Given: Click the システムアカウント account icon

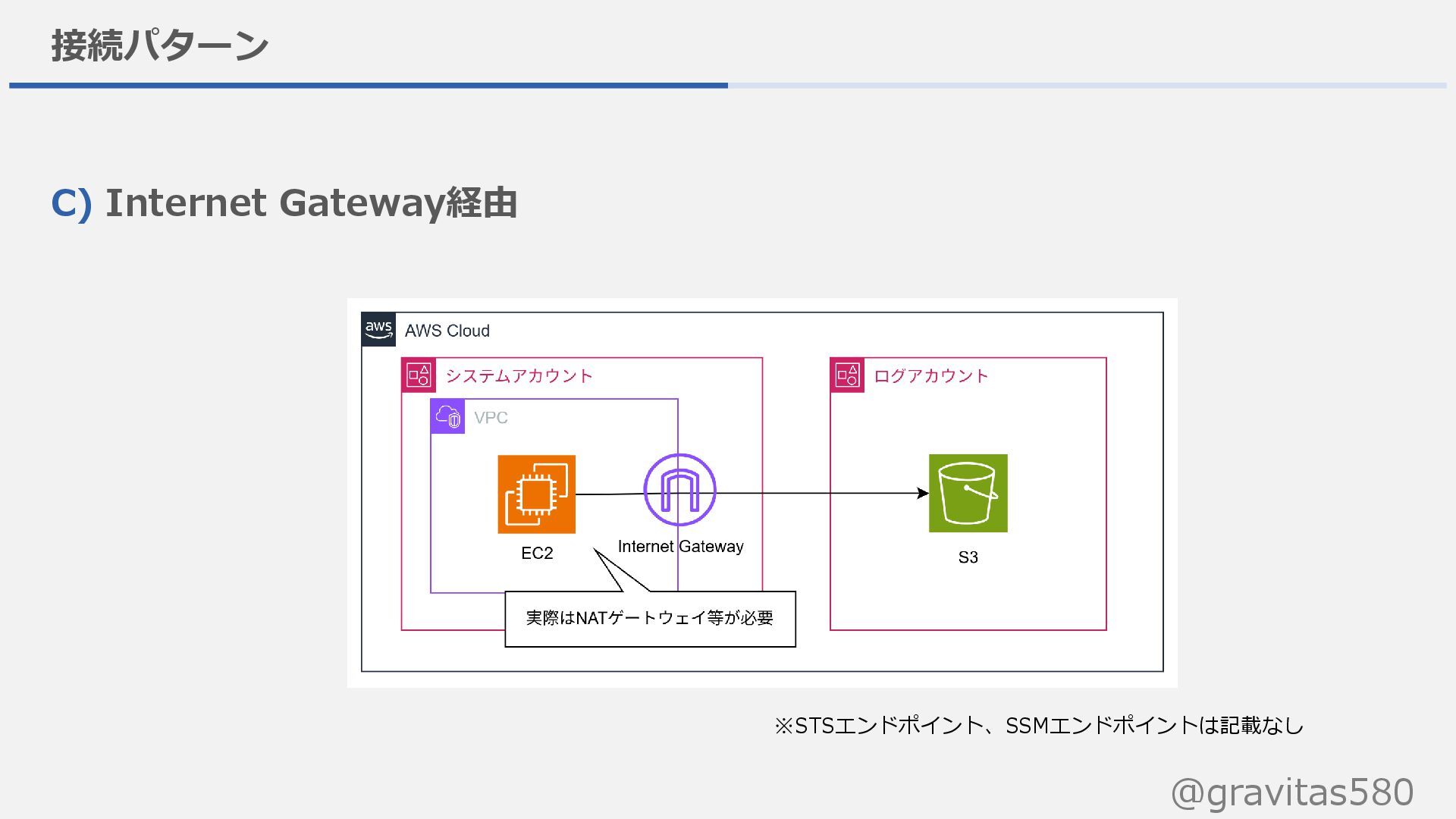Looking at the screenshot, I should pyautogui.click(x=419, y=375).
